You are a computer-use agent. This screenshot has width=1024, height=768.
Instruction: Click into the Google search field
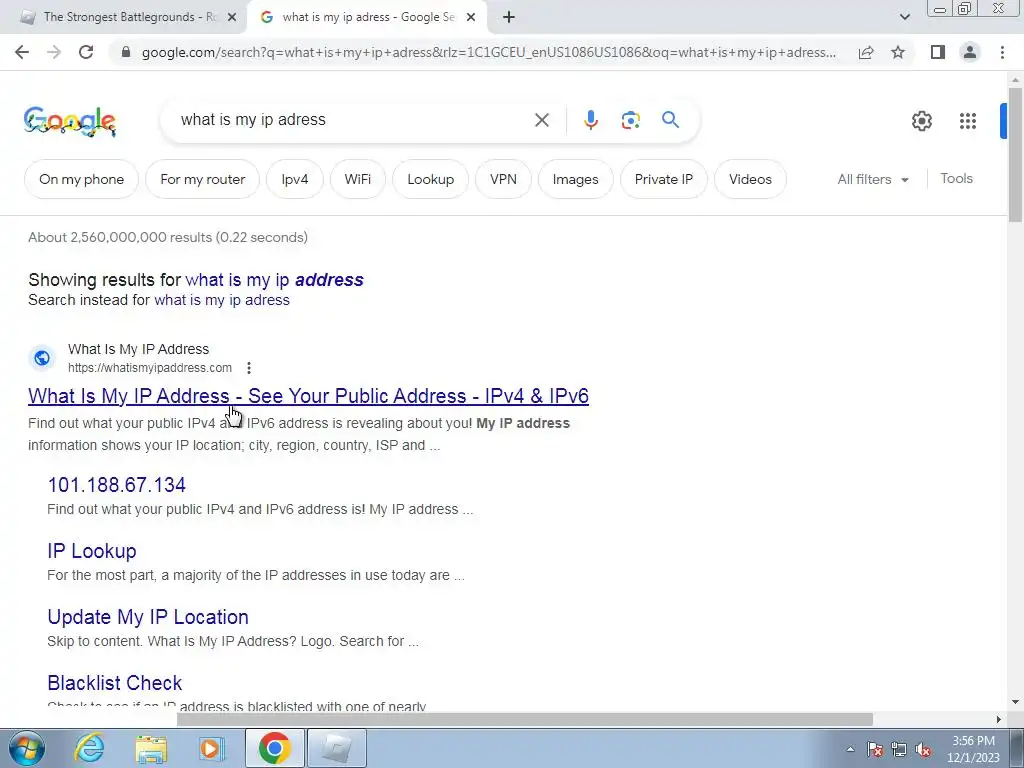pos(353,120)
